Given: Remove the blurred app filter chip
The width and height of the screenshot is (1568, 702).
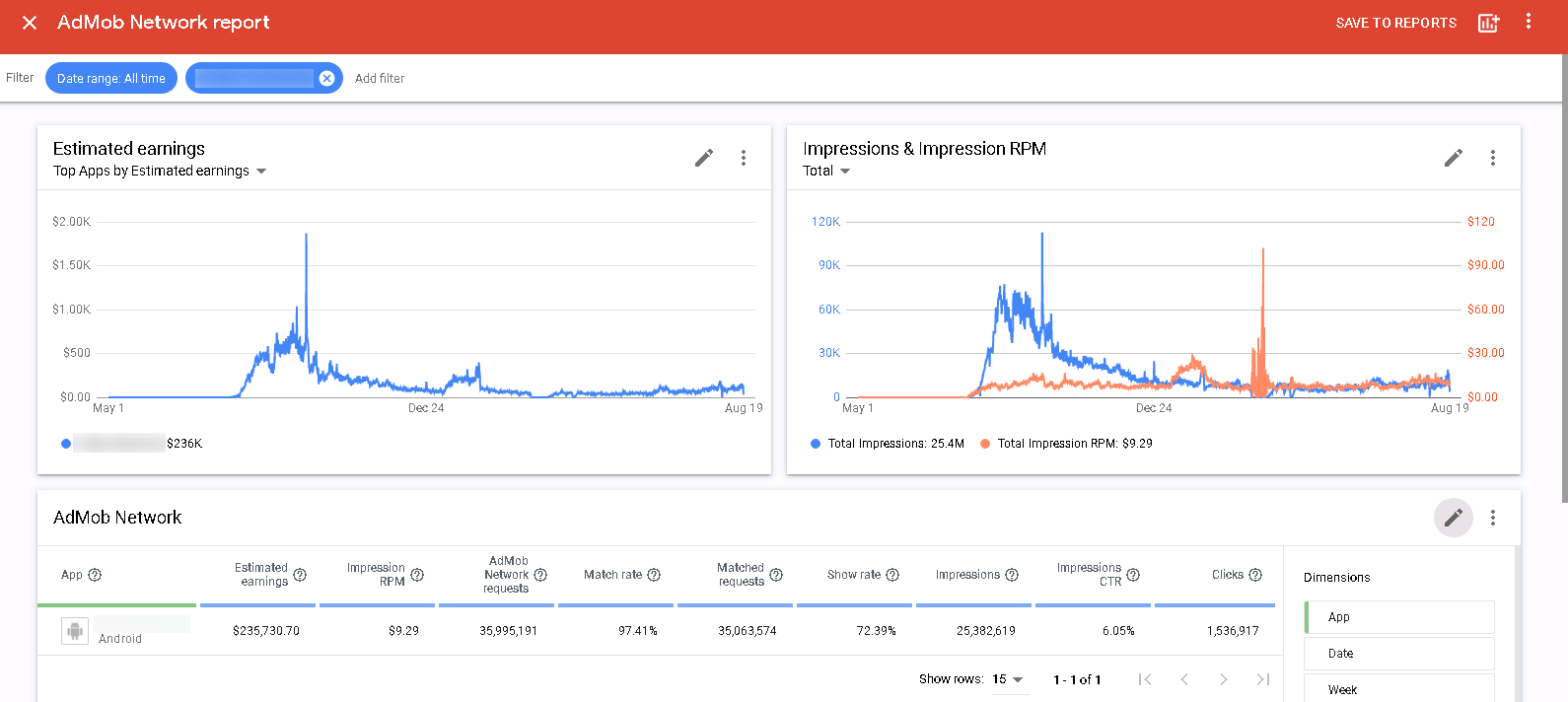Looking at the screenshot, I should coord(326,78).
